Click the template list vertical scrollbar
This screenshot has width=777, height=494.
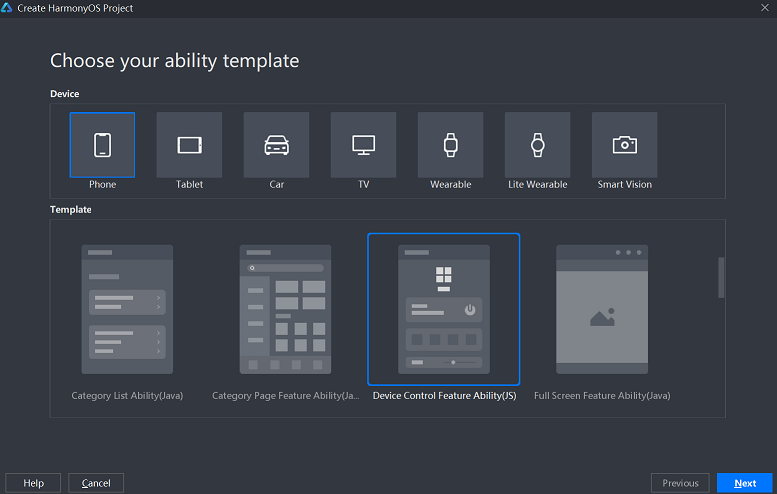[x=721, y=277]
